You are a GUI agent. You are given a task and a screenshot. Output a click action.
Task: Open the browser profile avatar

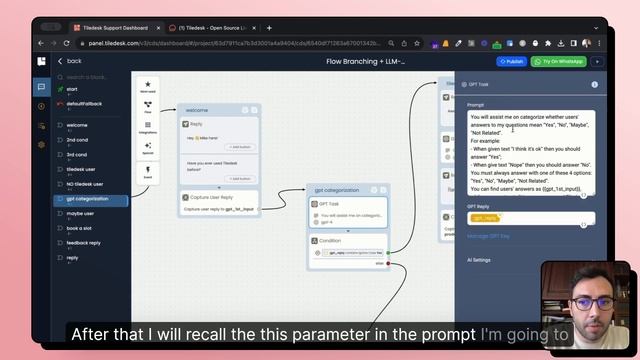[x=587, y=43]
